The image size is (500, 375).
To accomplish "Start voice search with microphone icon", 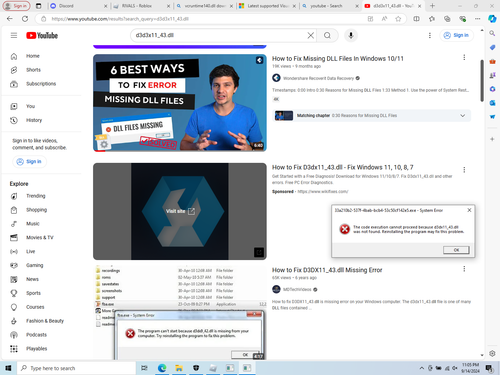I will point(351,35).
